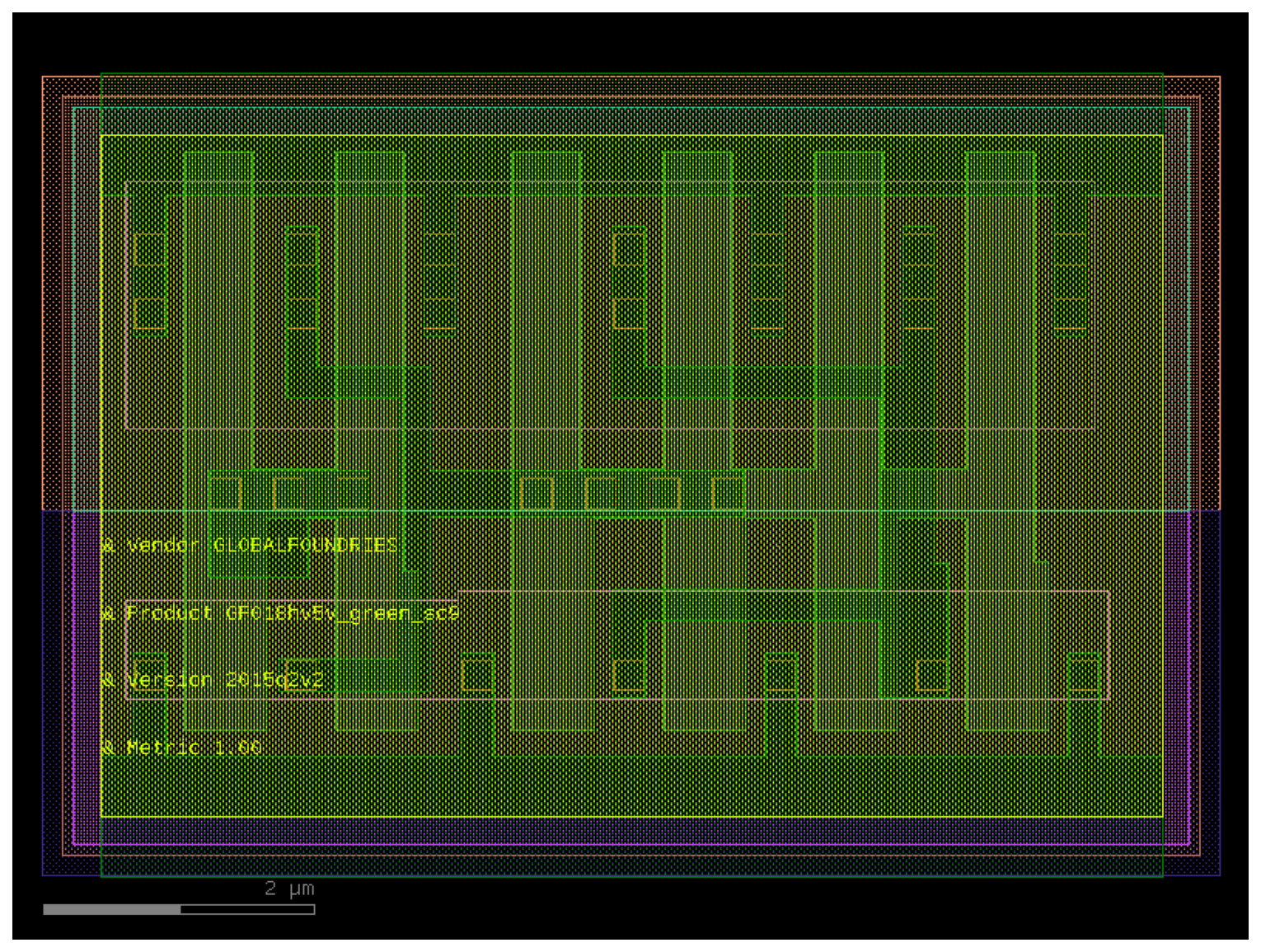Select the "& Product GF018hv5v_green_sc9" label
This screenshot has height=952, width=1261.
[x=280, y=613]
